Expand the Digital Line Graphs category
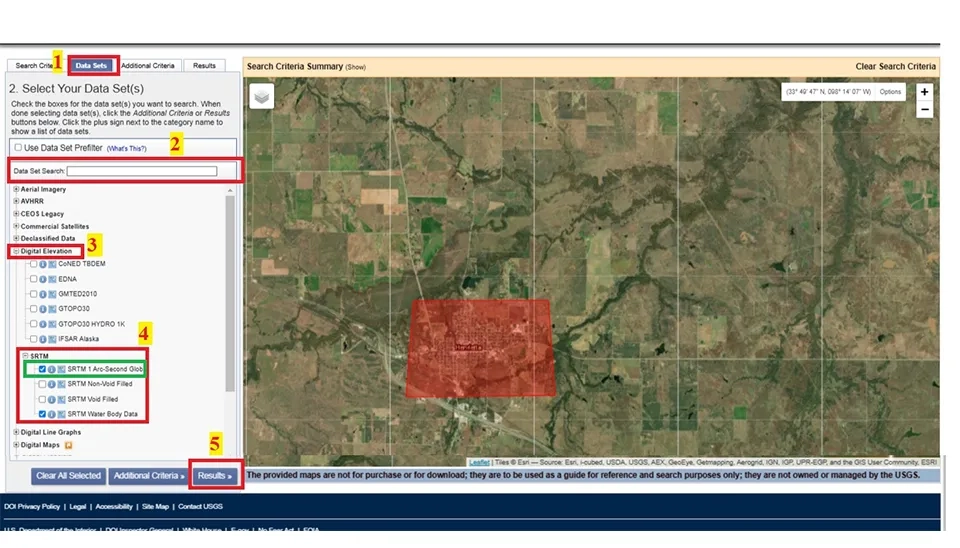 (17, 432)
